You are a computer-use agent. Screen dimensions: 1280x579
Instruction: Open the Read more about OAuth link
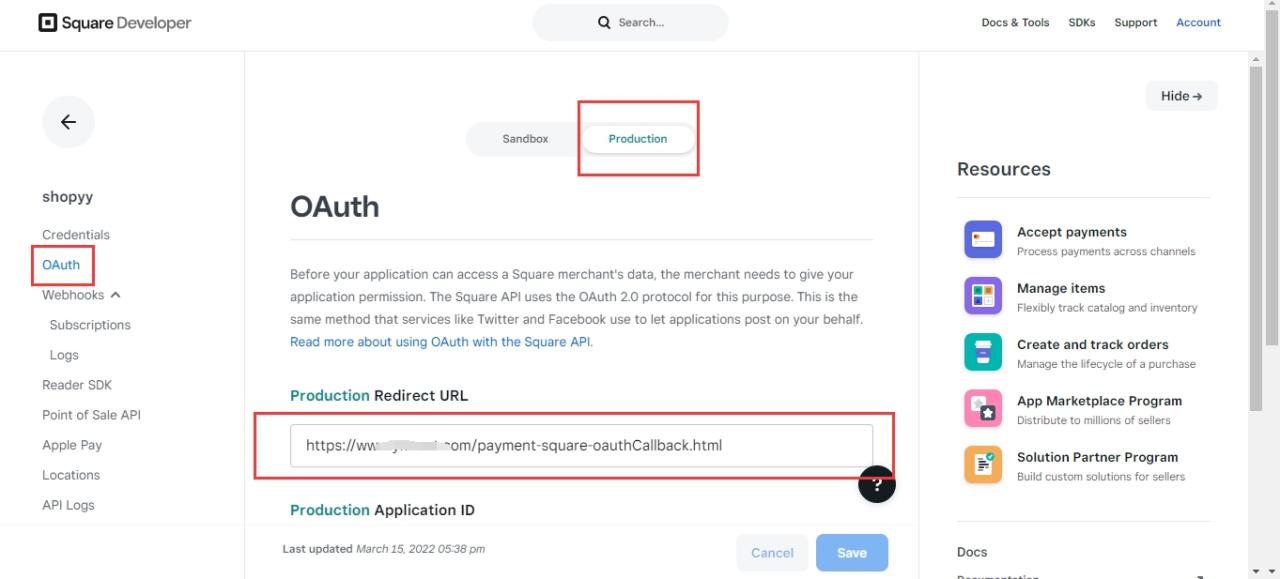[x=440, y=342]
